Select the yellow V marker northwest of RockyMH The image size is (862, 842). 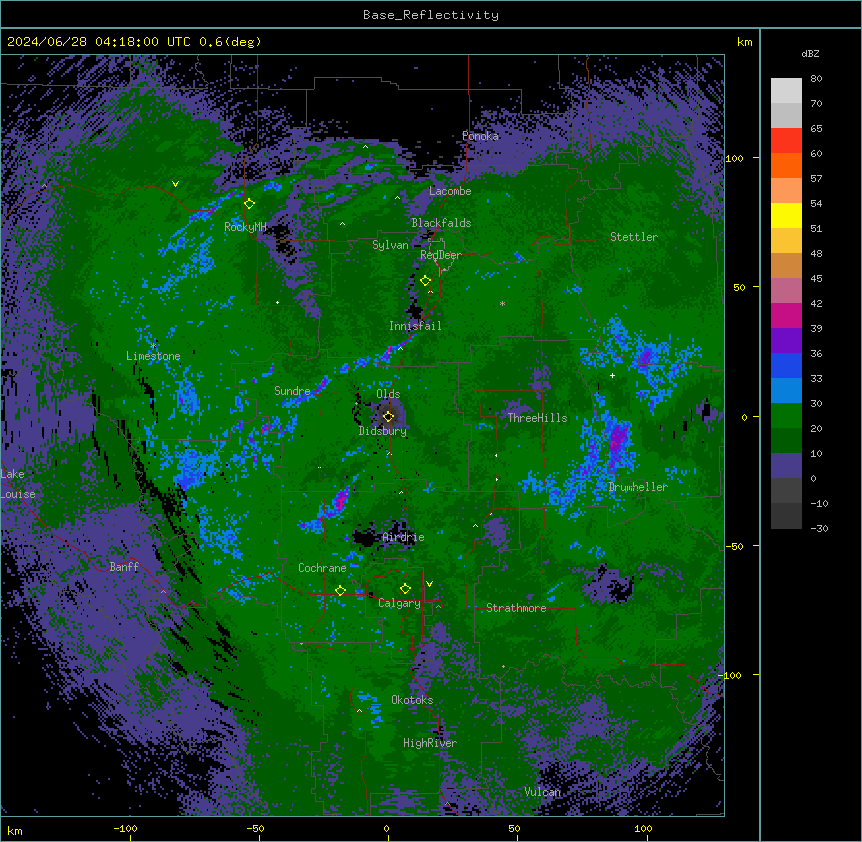(x=175, y=184)
